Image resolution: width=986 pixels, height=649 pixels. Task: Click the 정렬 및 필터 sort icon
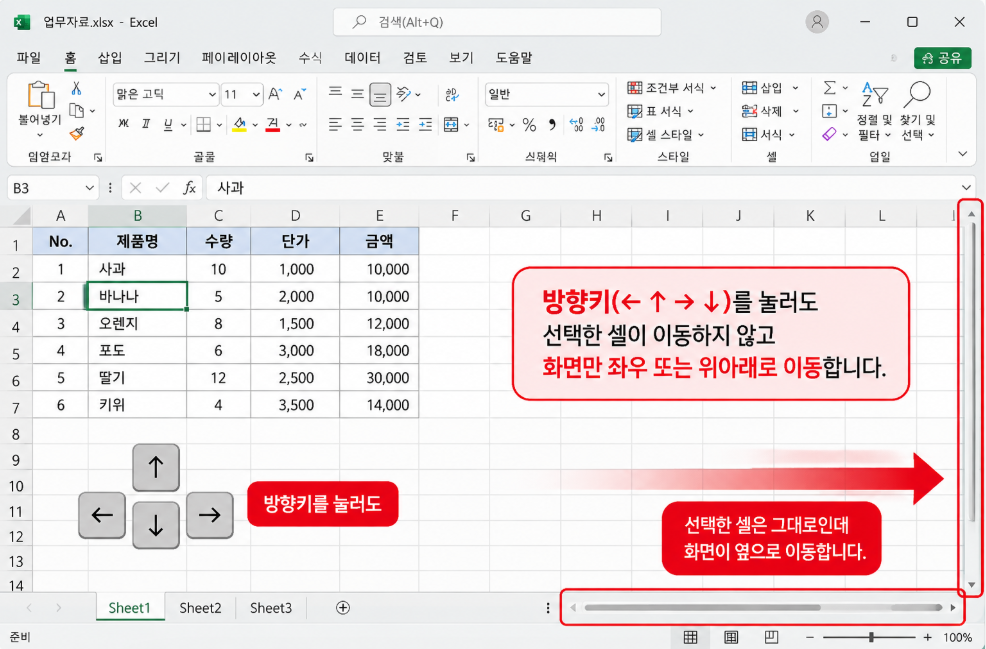874,94
